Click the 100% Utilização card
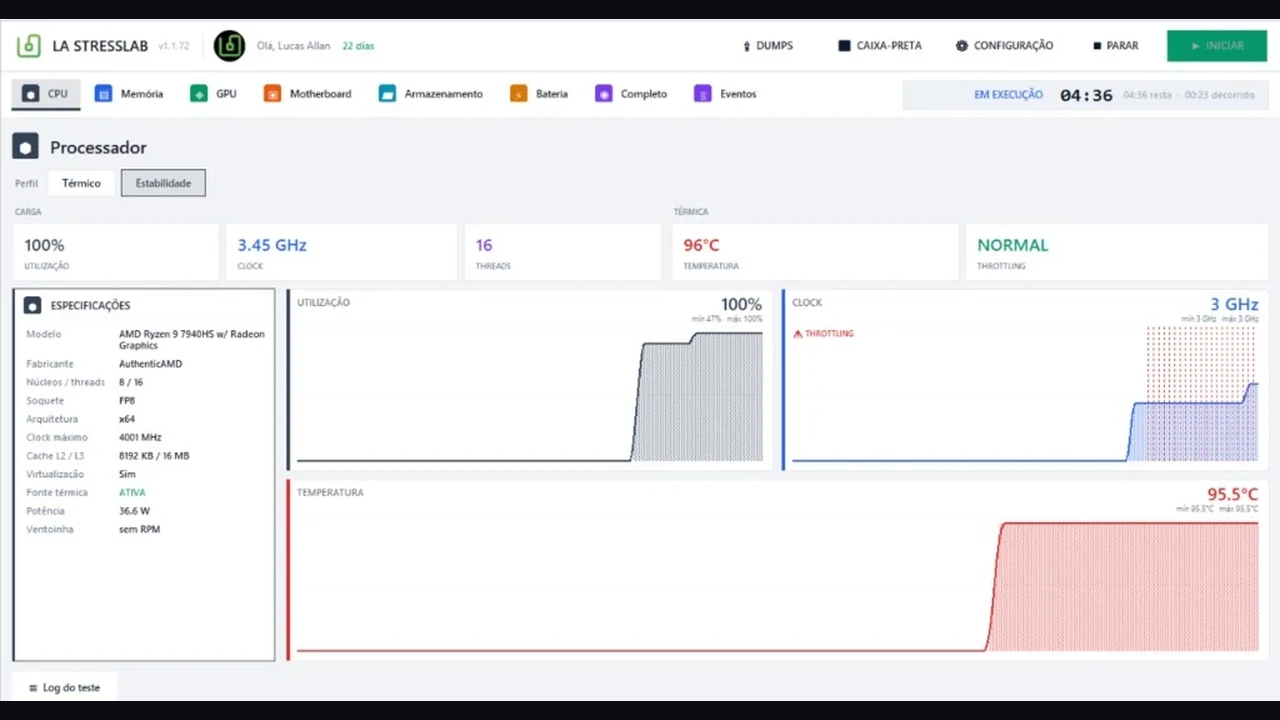The image size is (1280, 720). click(x=116, y=252)
